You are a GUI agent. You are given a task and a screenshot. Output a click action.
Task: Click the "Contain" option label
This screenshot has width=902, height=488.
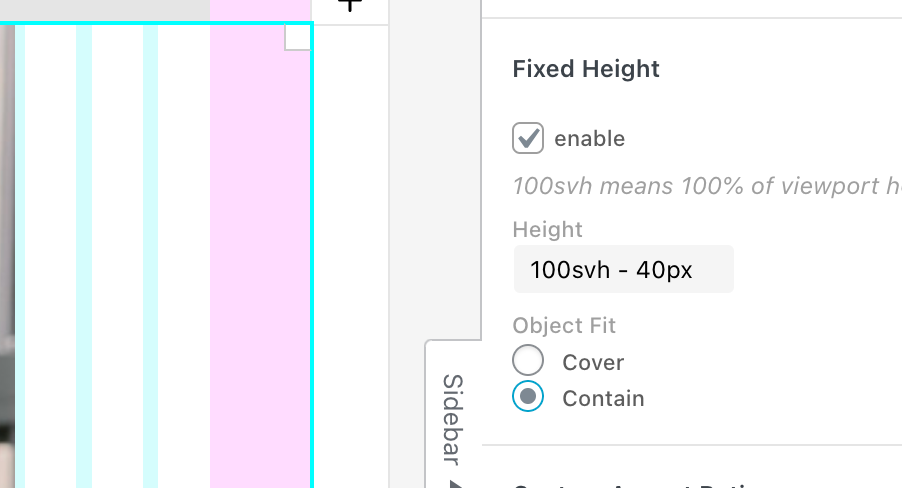[603, 398]
